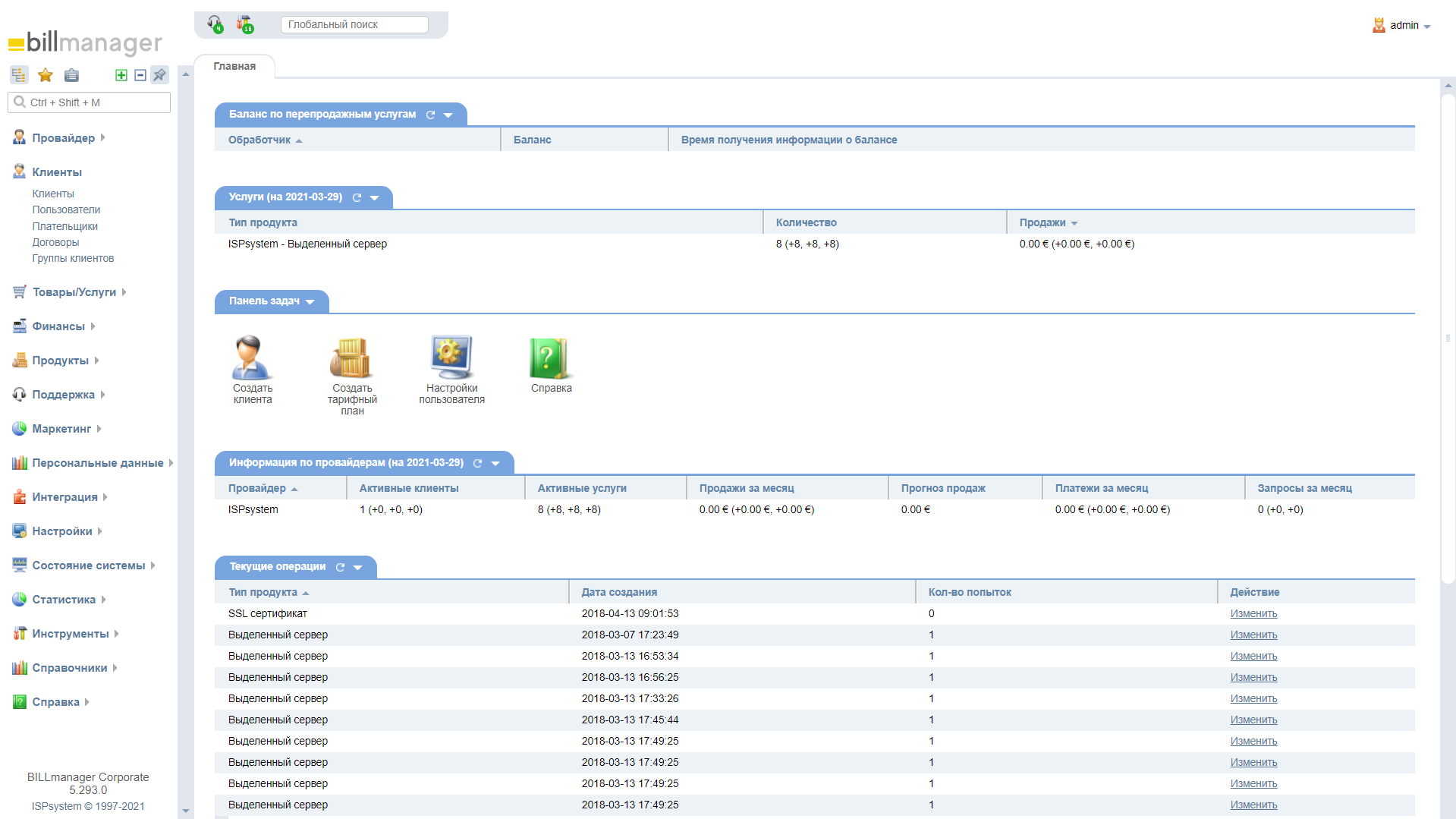
Task: Collapse all menu sections with minus icon
Action: (140, 75)
